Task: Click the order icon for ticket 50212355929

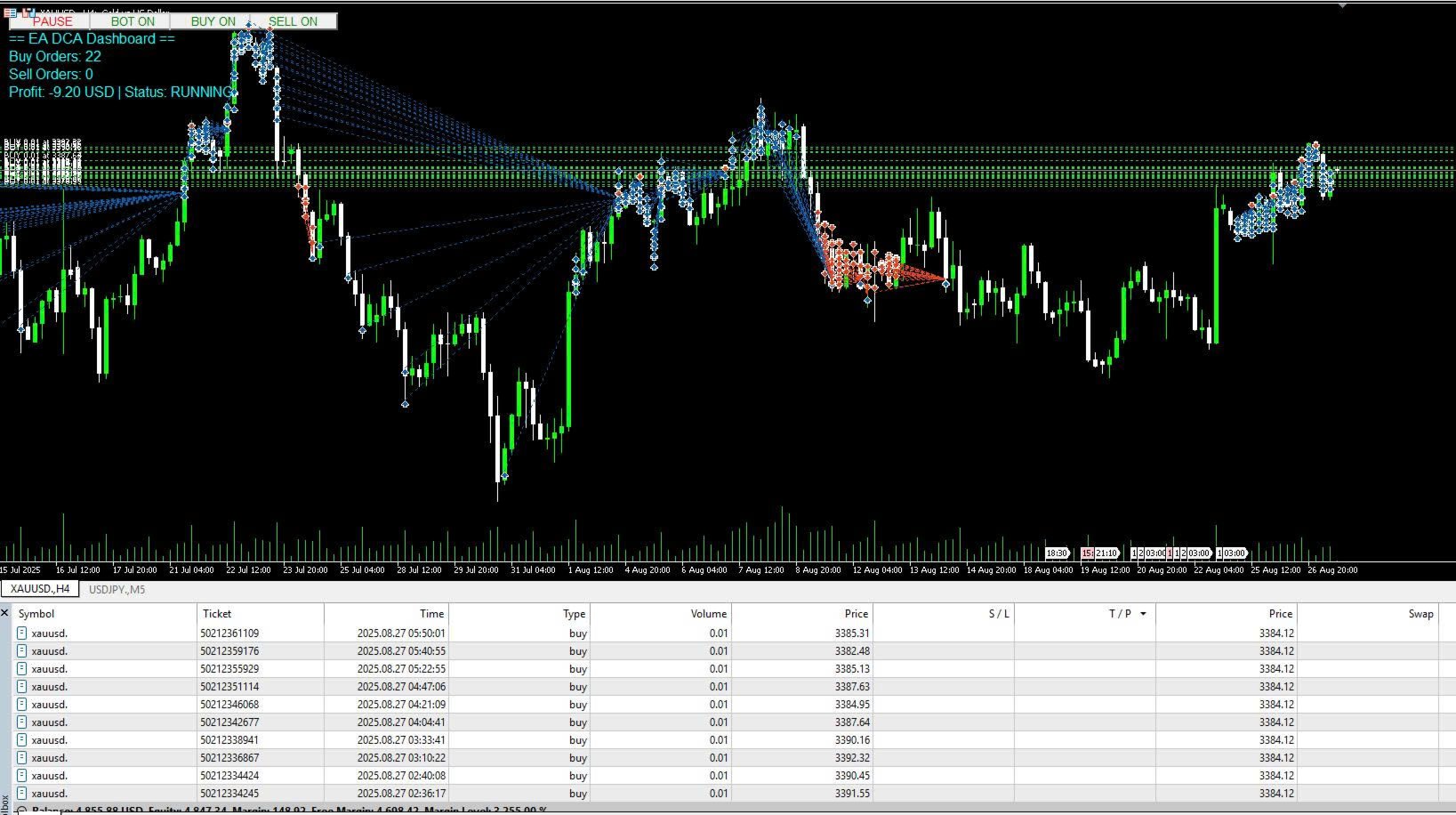Action: 22,669
